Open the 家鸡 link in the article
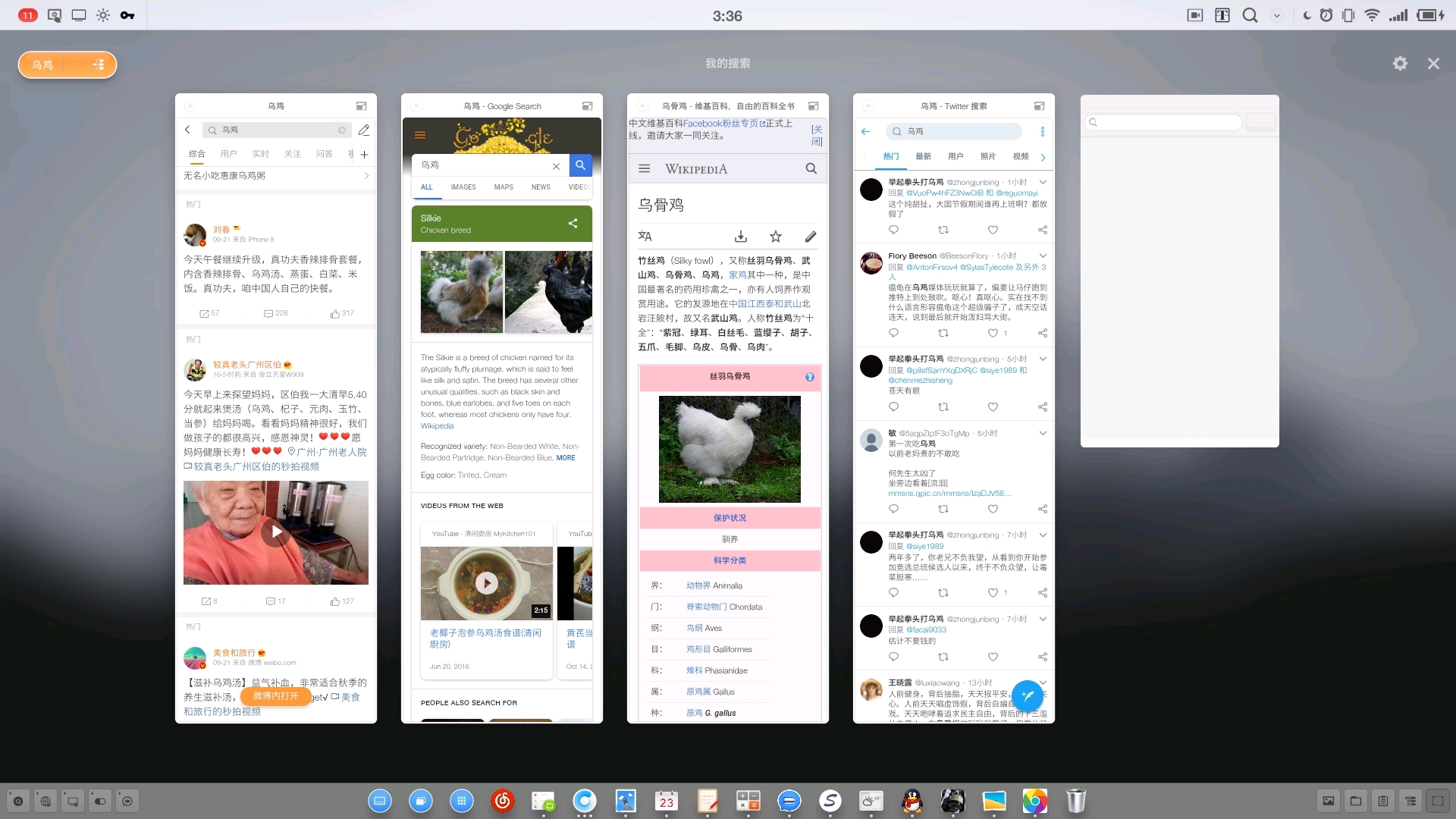This screenshot has height=819, width=1456. click(738, 275)
